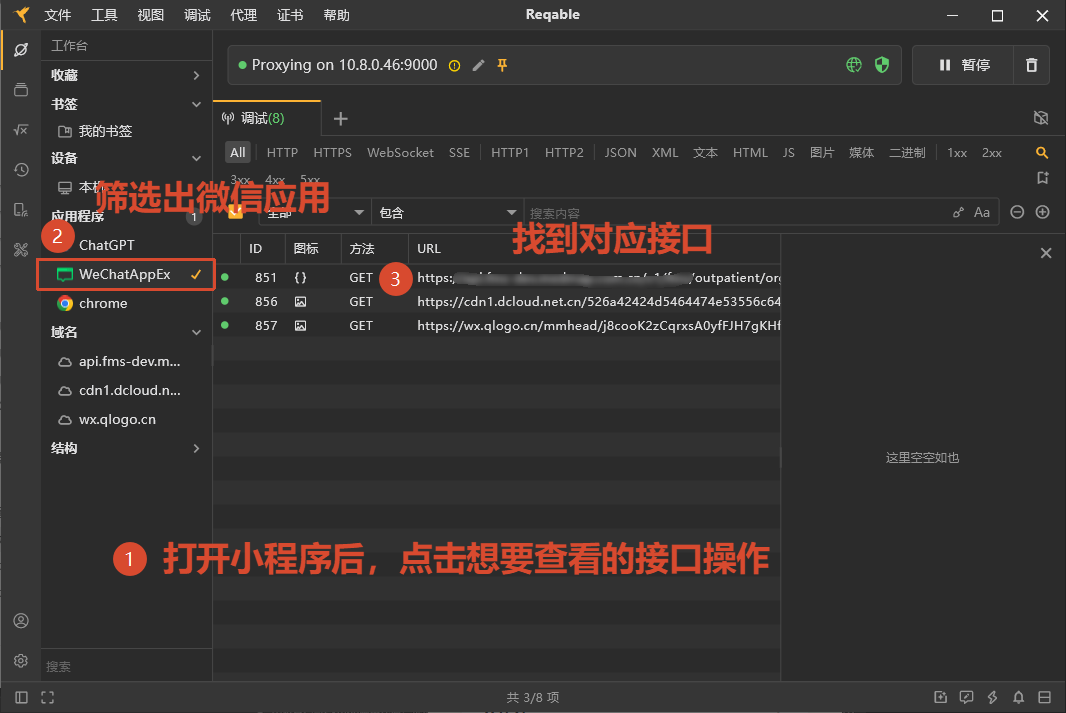1066x713 pixels.
Task: Open the 工具 menu
Action: pos(104,15)
